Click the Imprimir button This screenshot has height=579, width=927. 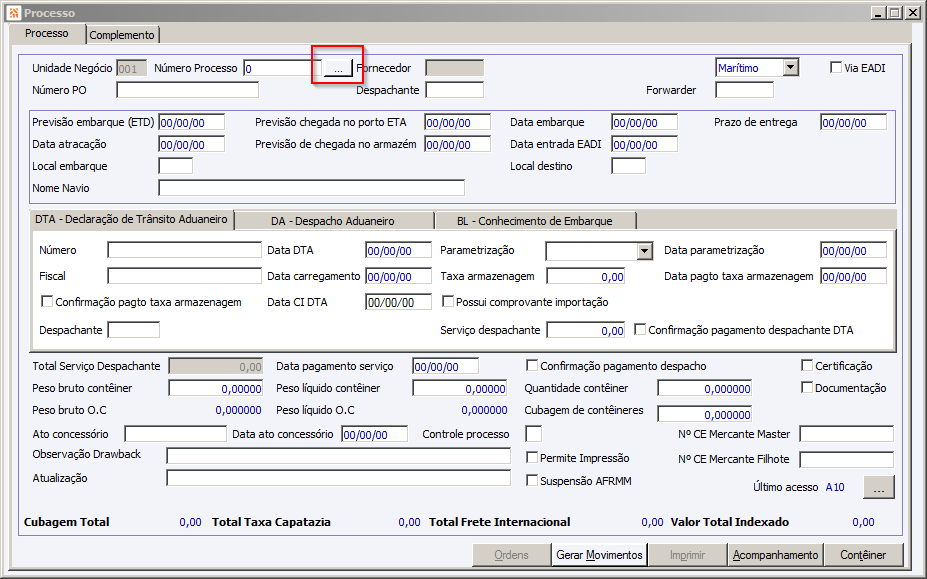(x=687, y=555)
